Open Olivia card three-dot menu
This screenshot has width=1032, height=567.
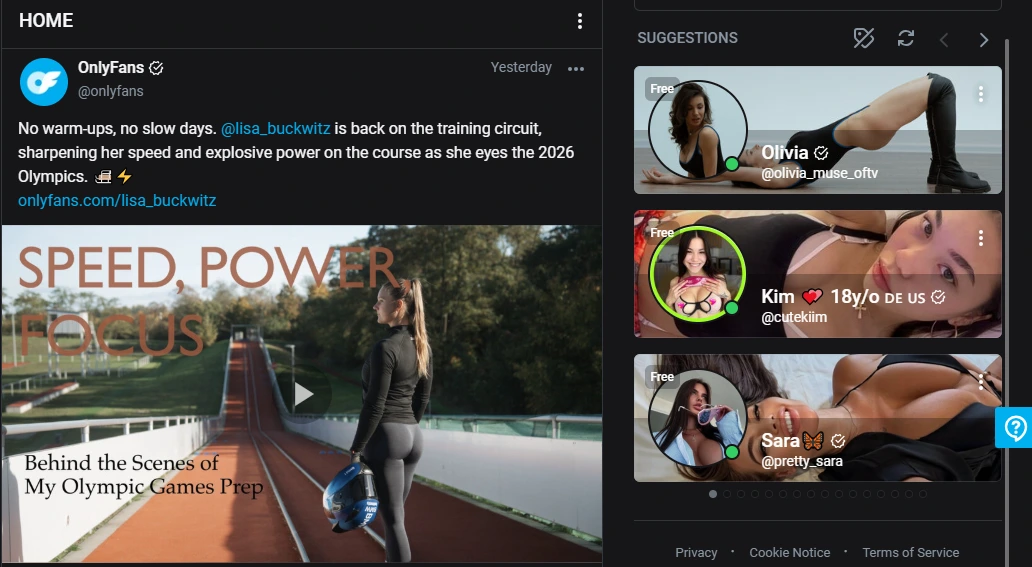point(981,94)
